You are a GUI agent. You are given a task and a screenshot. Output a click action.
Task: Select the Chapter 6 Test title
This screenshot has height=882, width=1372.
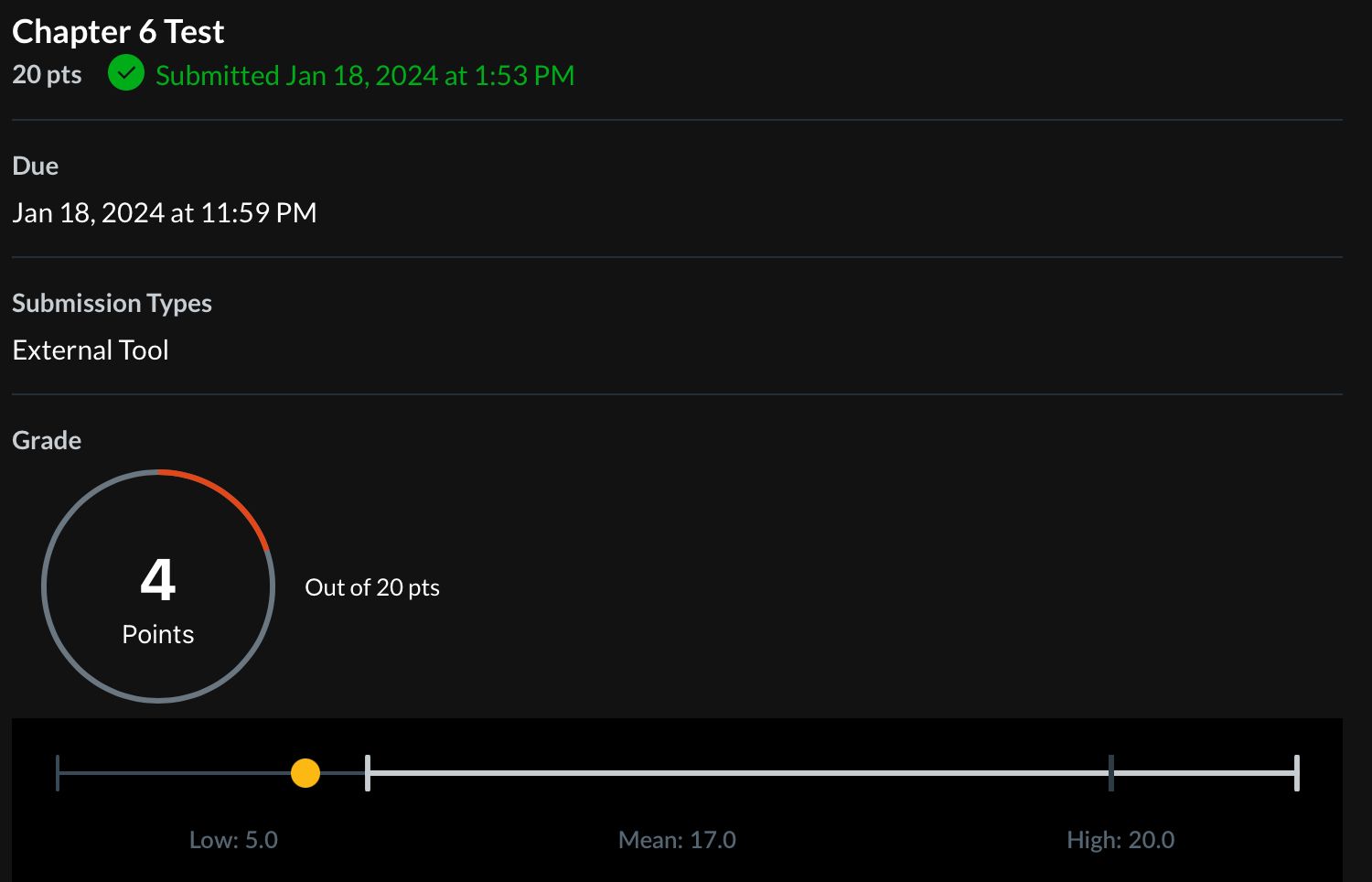coord(118,32)
